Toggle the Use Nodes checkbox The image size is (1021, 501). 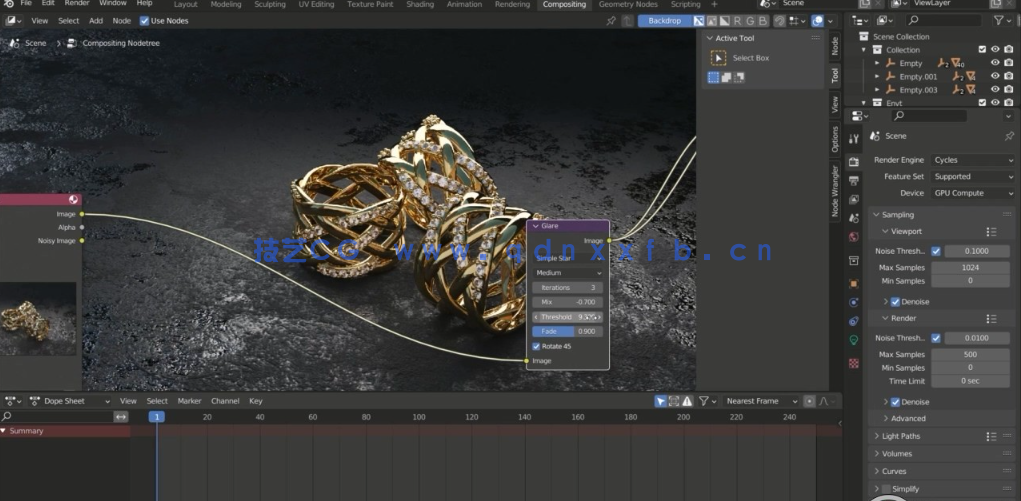tap(145, 21)
